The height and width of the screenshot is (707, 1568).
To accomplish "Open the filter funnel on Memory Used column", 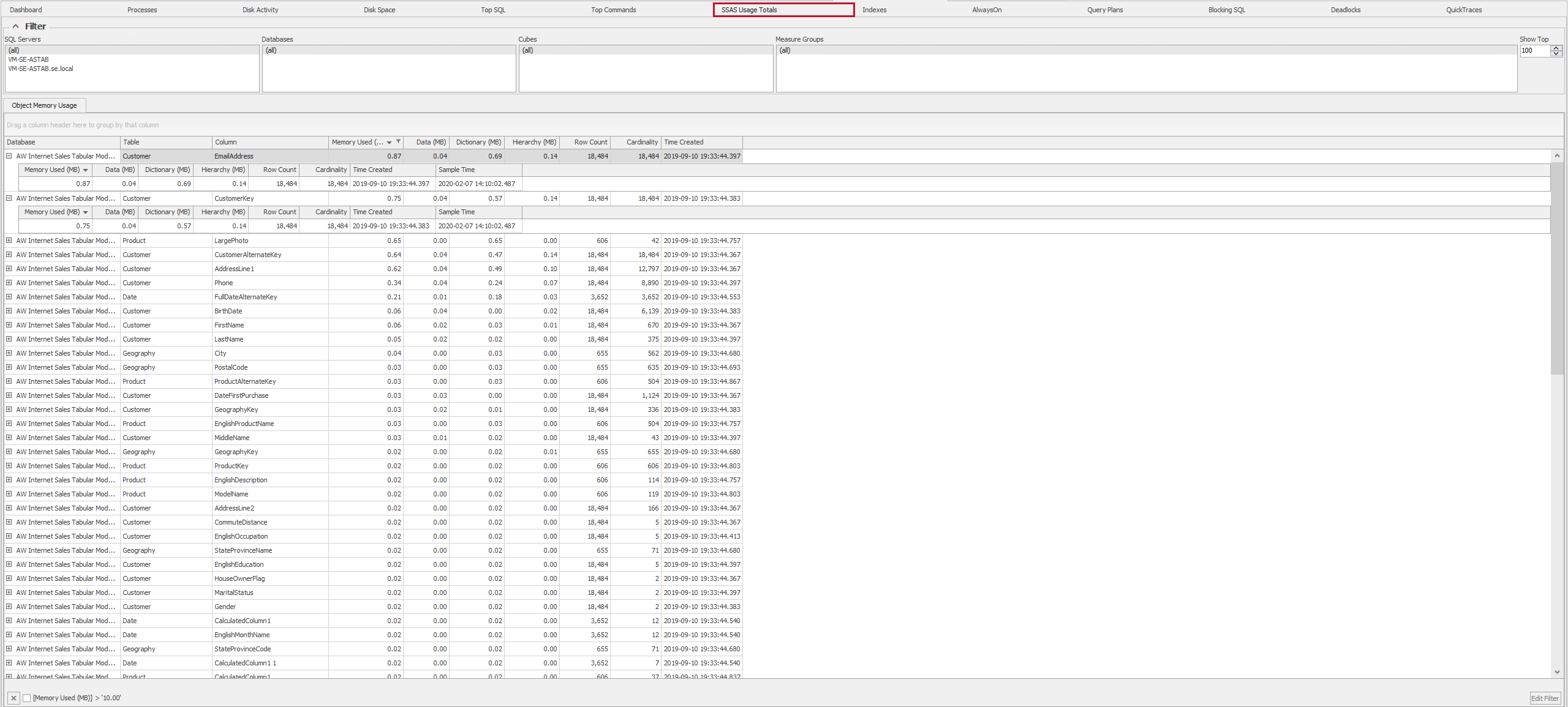I will click(398, 141).
